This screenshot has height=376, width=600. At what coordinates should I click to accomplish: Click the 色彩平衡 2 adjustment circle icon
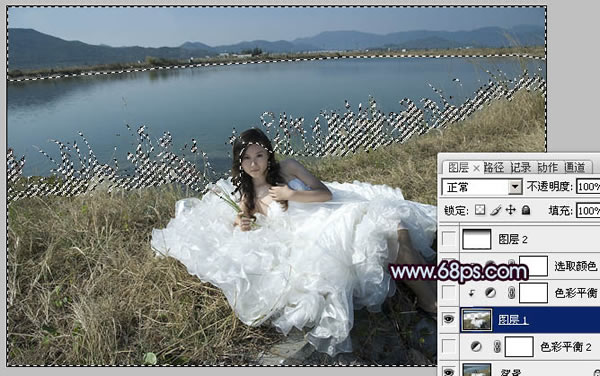pyautogui.click(x=476, y=347)
